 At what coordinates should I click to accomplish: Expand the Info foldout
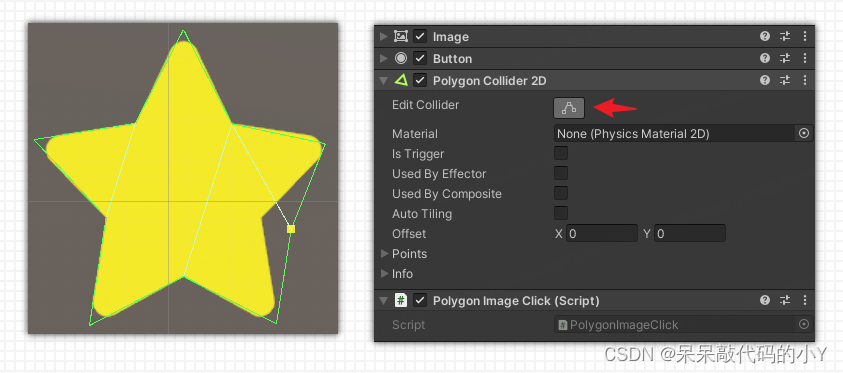click(x=384, y=274)
